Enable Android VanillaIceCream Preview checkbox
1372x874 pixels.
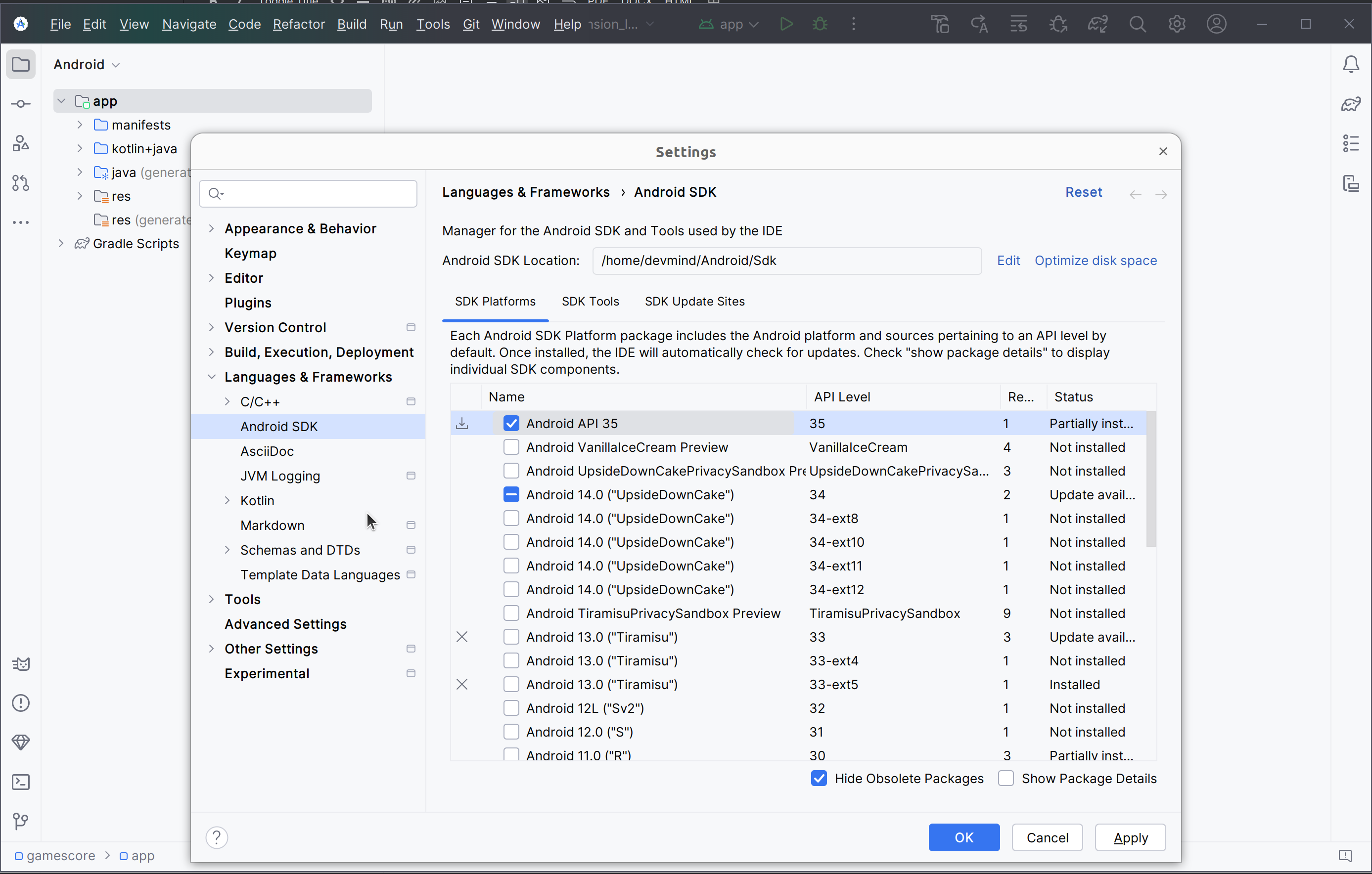511,447
